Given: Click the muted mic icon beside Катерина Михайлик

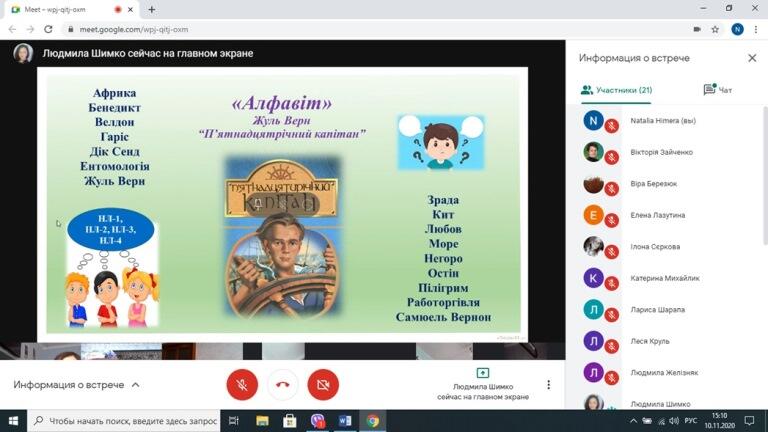Looking at the screenshot, I should click(611, 284).
